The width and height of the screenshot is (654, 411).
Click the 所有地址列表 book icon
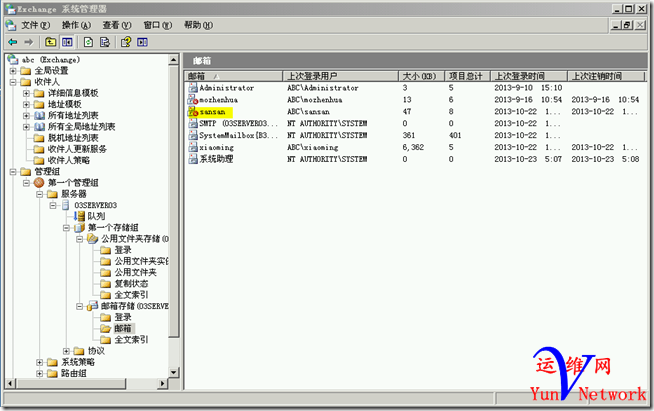pyautogui.click(x=39, y=115)
